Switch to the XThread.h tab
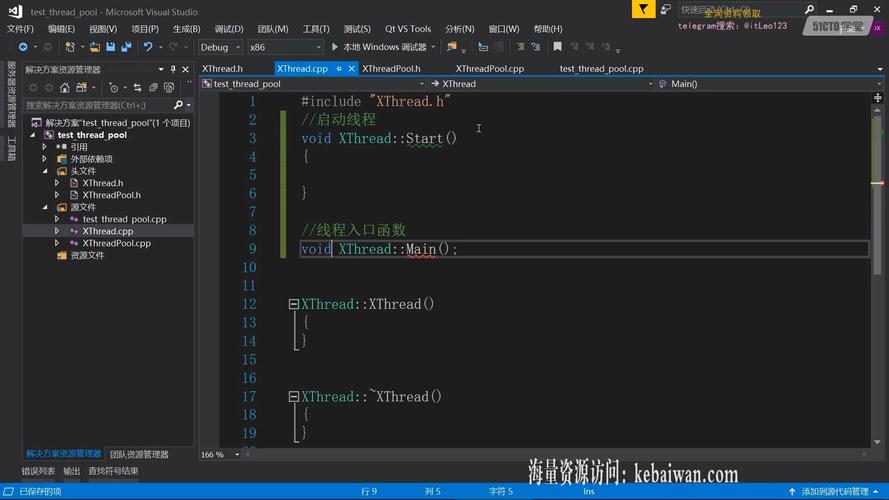 point(222,69)
